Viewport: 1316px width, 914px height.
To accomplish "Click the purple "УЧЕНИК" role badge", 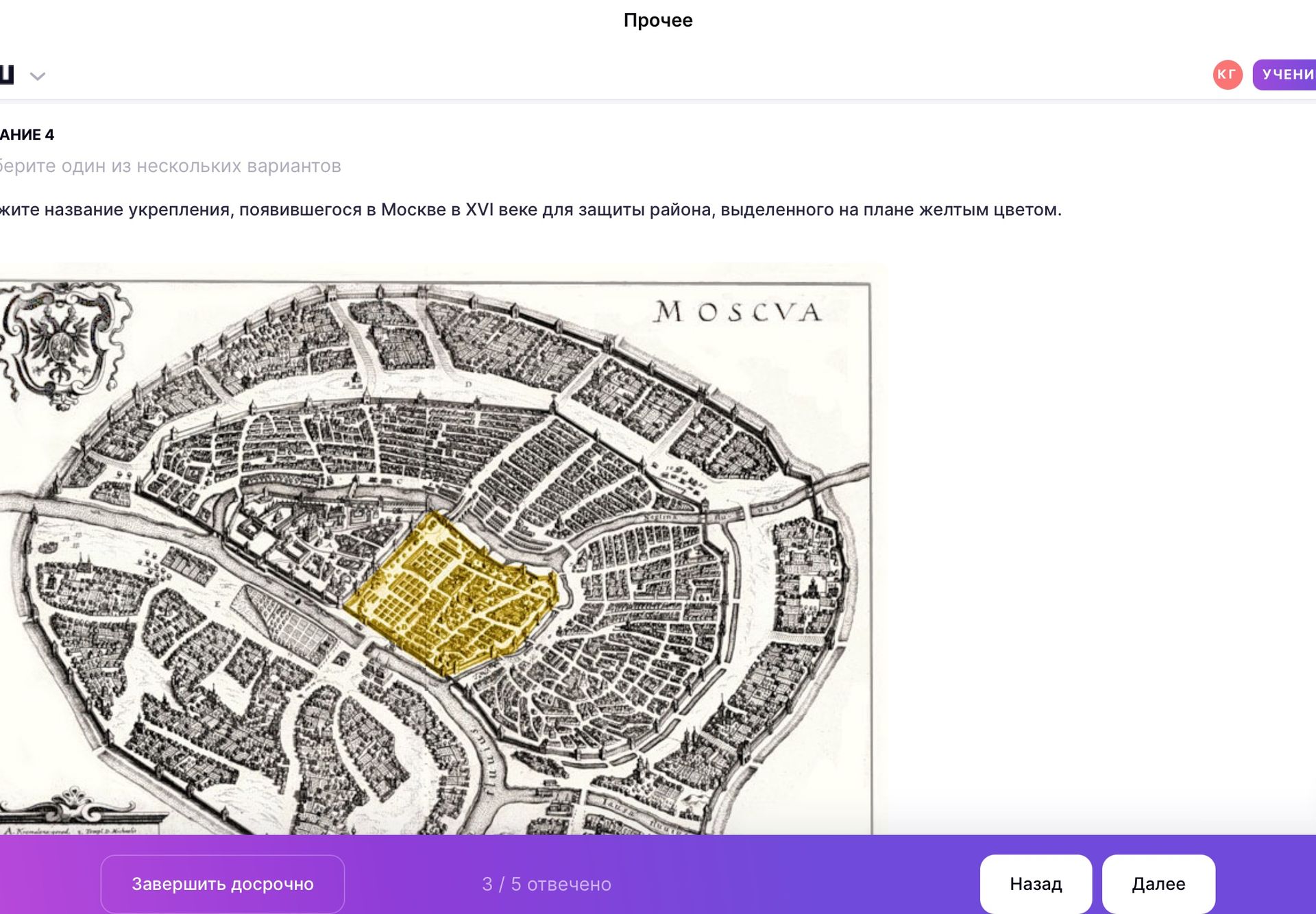I will coord(1284,75).
